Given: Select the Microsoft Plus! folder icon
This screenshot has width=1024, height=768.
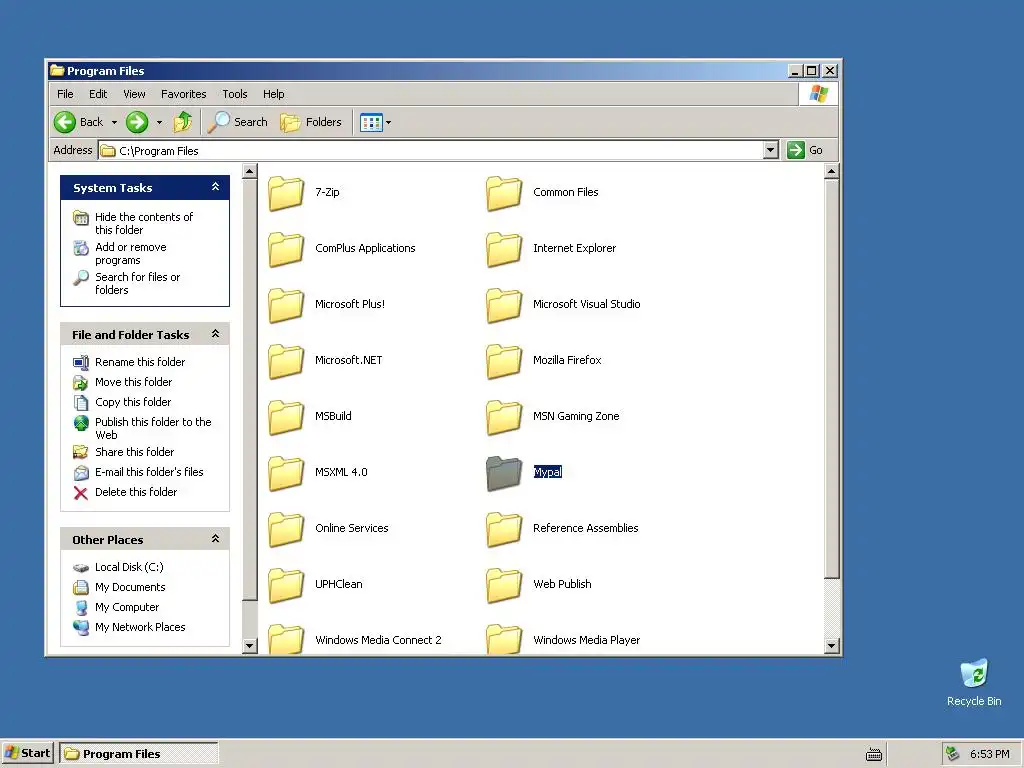Looking at the screenshot, I should [x=286, y=306].
